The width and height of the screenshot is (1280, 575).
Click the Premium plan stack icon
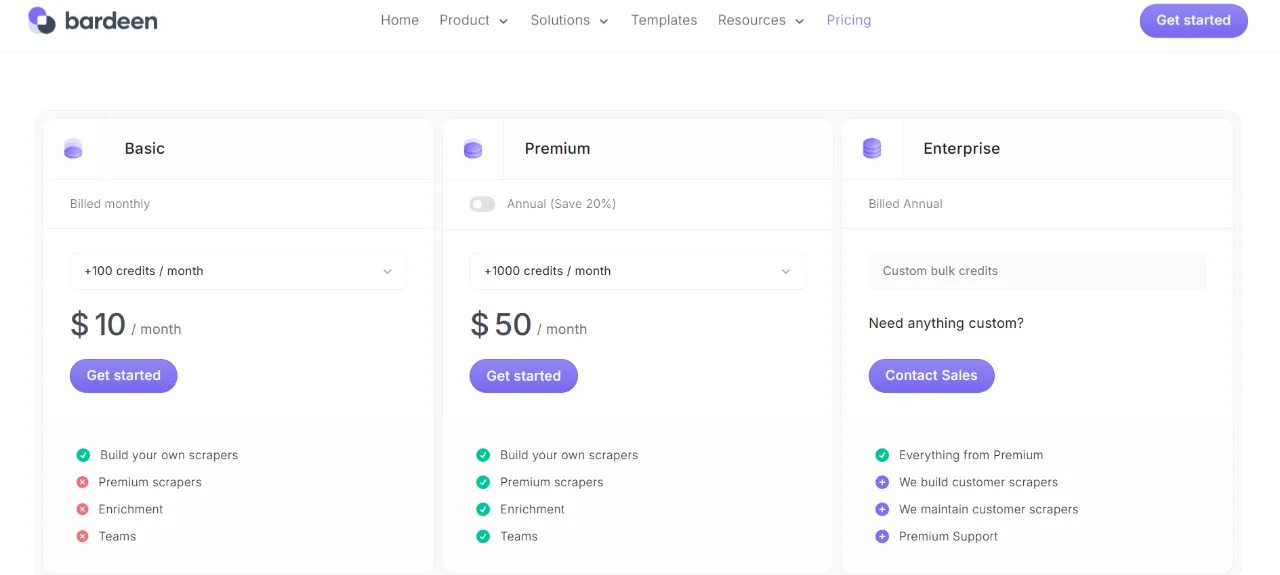coord(473,149)
